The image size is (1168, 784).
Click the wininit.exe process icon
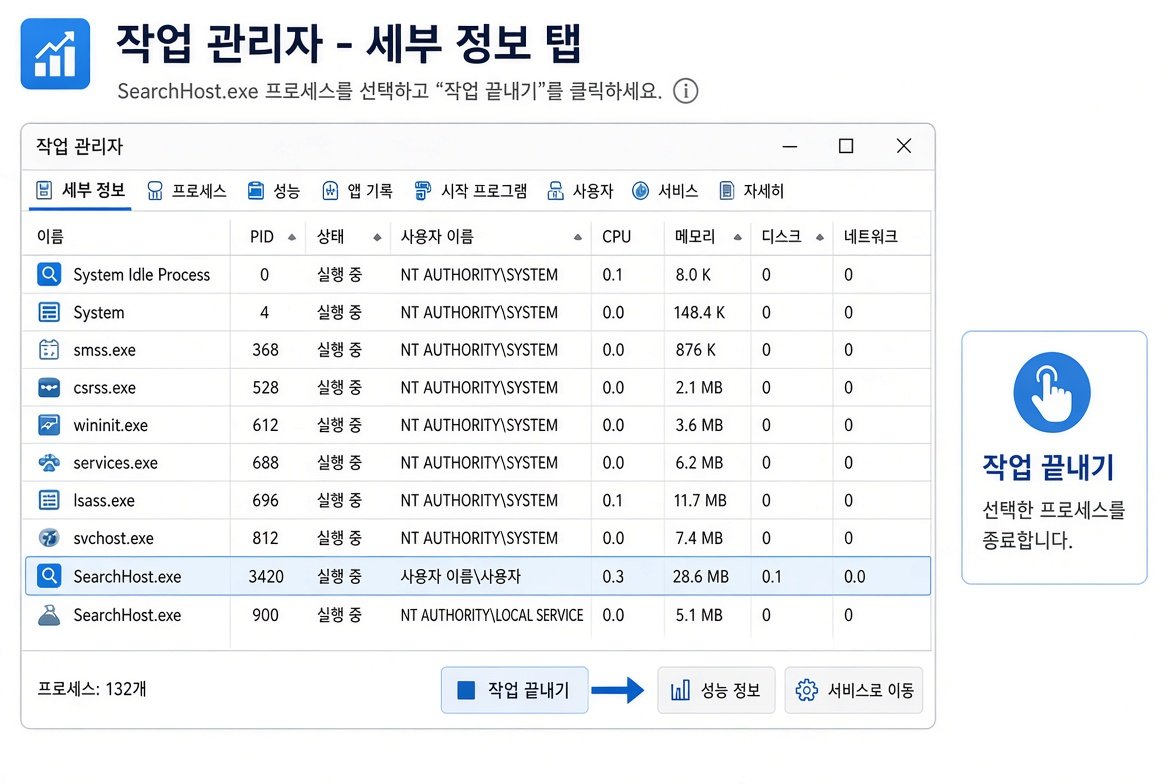49,425
